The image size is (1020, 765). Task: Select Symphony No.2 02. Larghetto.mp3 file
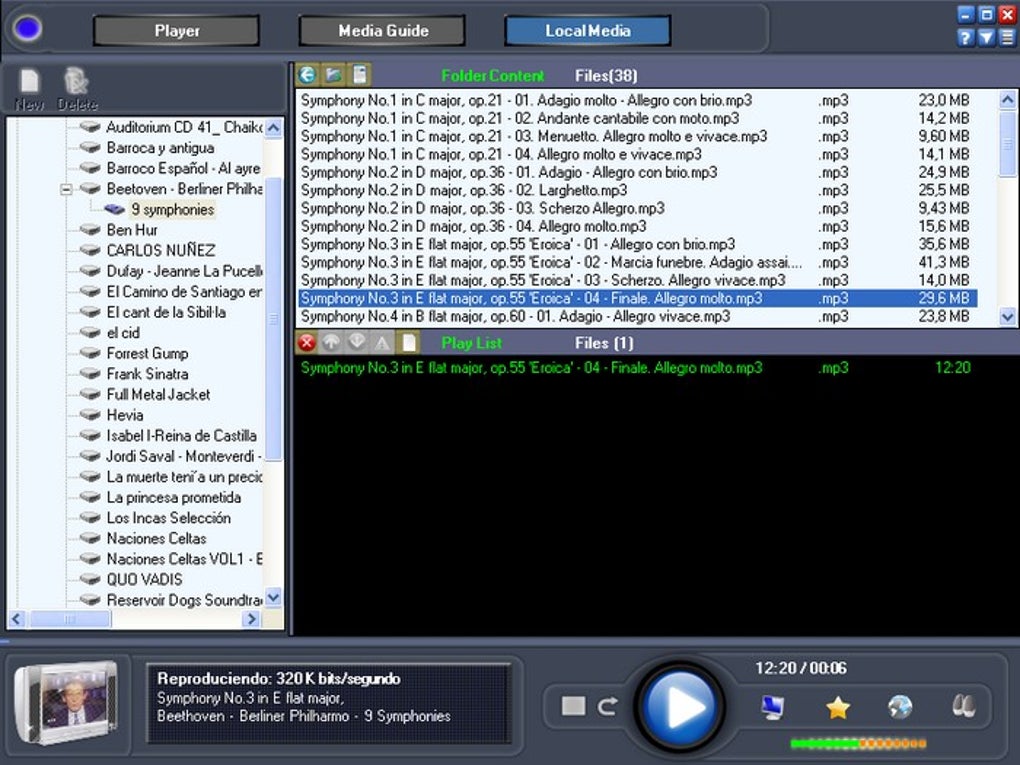click(638, 190)
